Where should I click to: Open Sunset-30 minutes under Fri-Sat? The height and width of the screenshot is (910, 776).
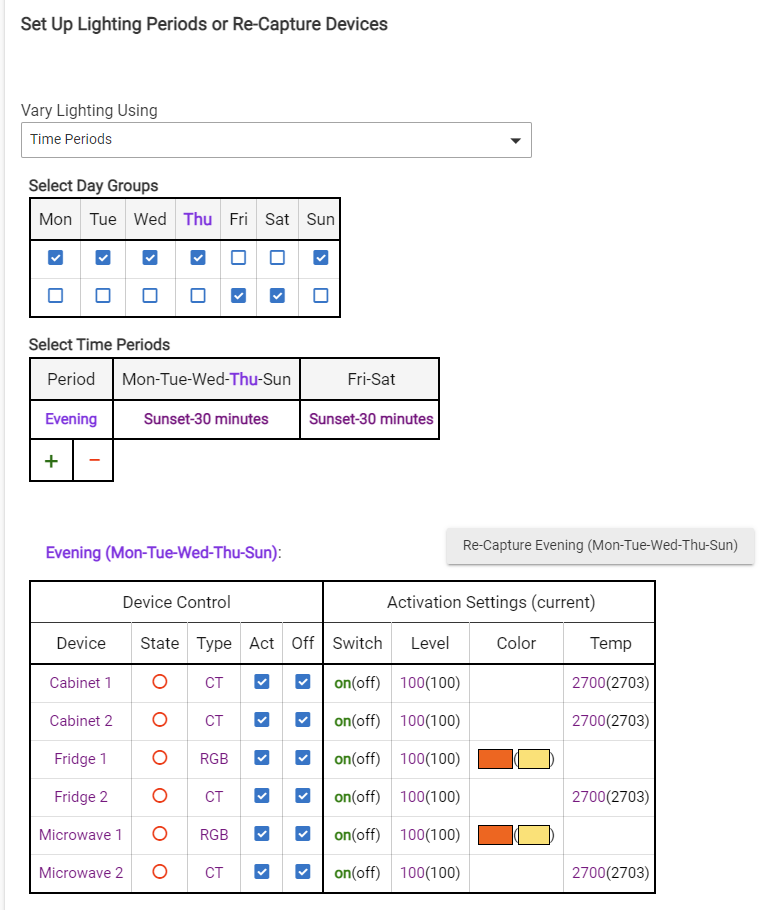pyautogui.click(x=371, y=419)
